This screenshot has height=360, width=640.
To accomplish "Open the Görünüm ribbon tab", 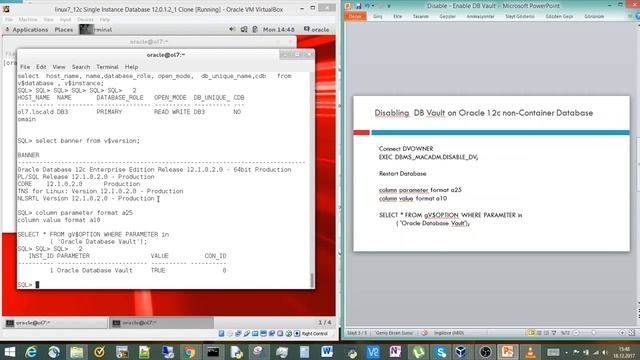I will (x=594, y=16).
